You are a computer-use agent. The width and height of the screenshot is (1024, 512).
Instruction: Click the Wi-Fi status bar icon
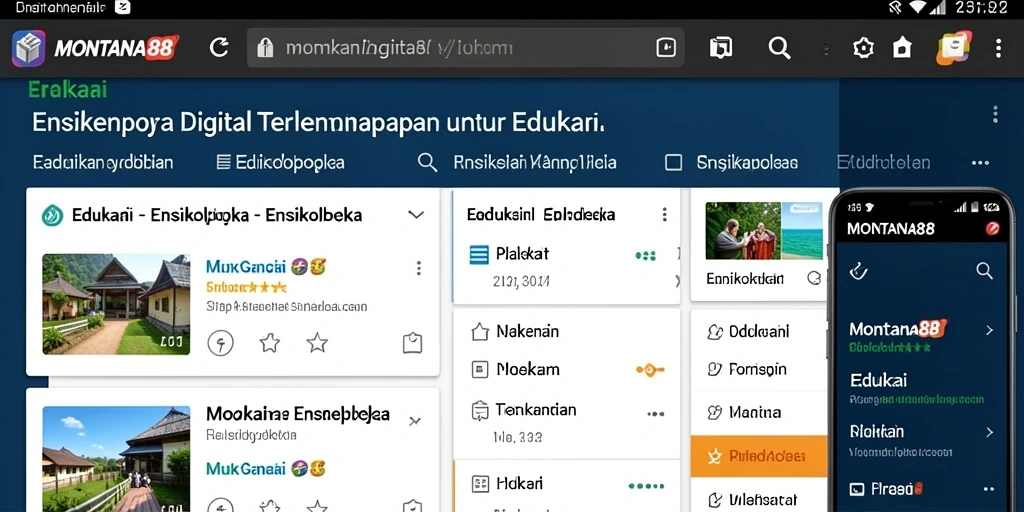(x=918, y=7)
